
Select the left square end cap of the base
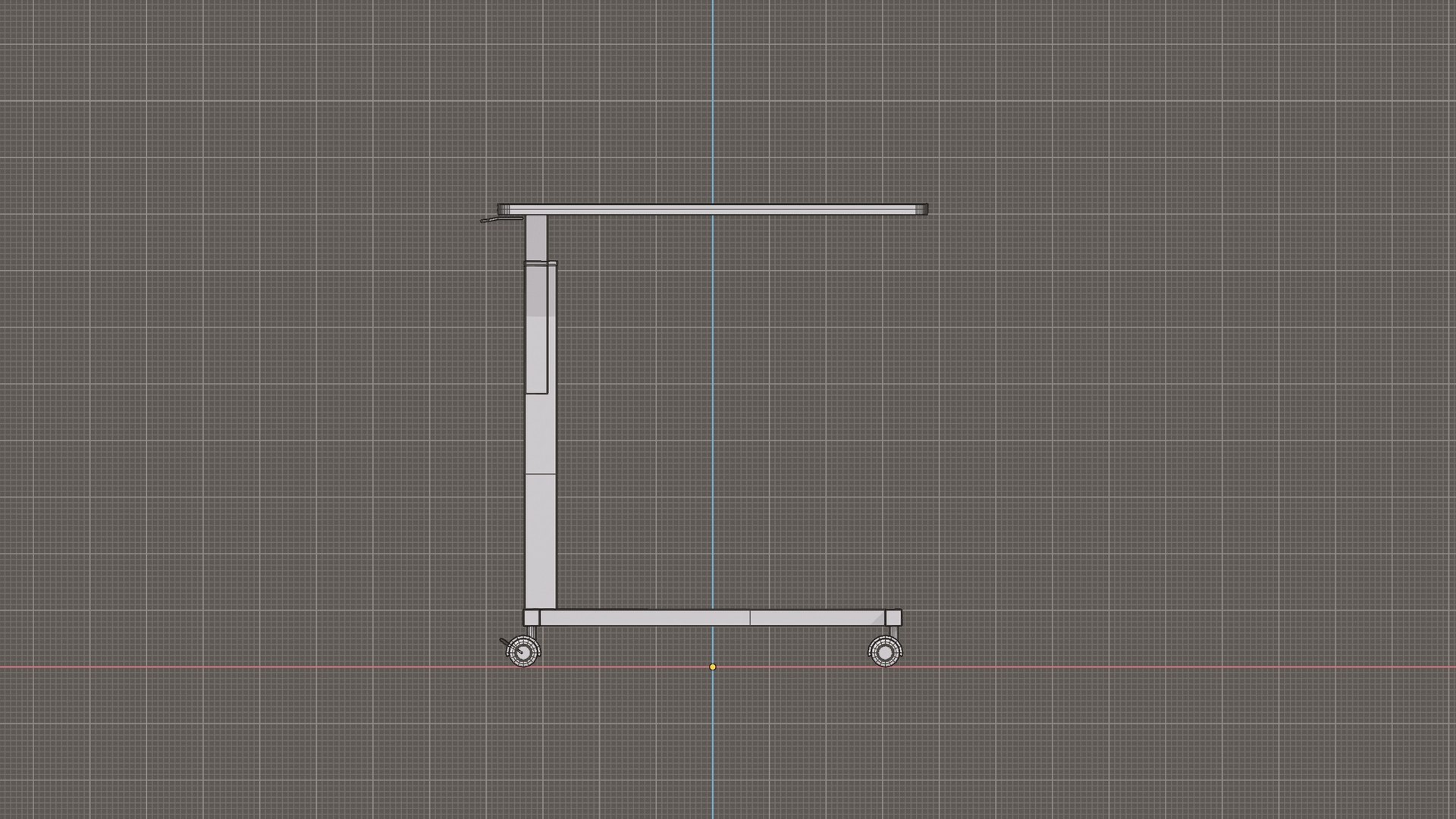click(532, 617)
